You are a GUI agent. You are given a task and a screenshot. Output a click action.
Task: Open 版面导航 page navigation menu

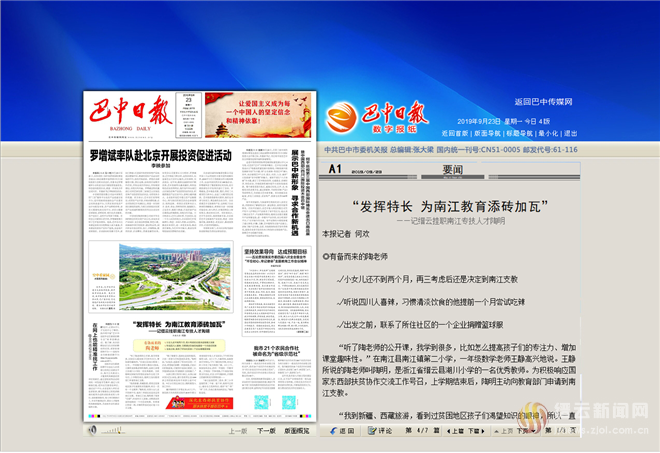pyautogui.click(x=487, y=133)
